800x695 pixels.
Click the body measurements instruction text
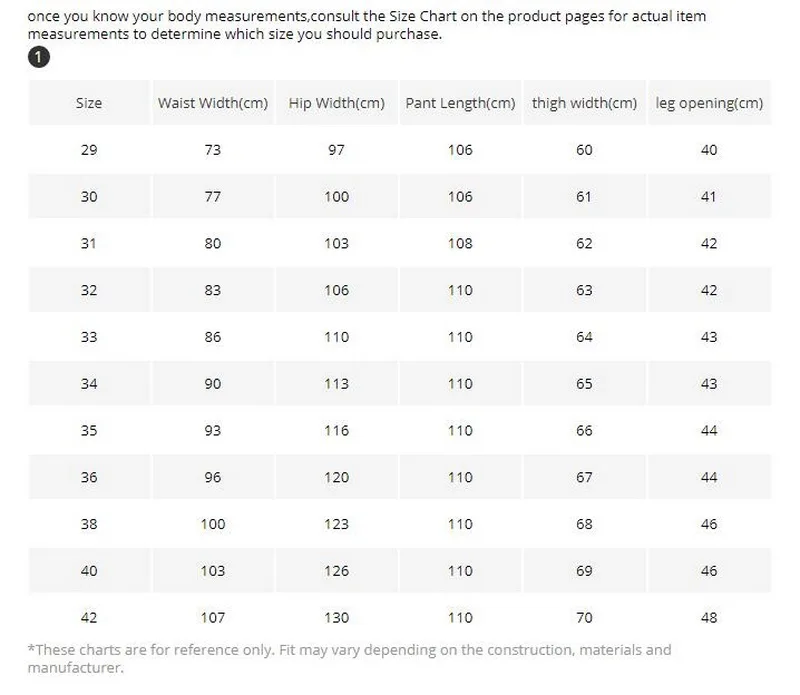(367, 25)
